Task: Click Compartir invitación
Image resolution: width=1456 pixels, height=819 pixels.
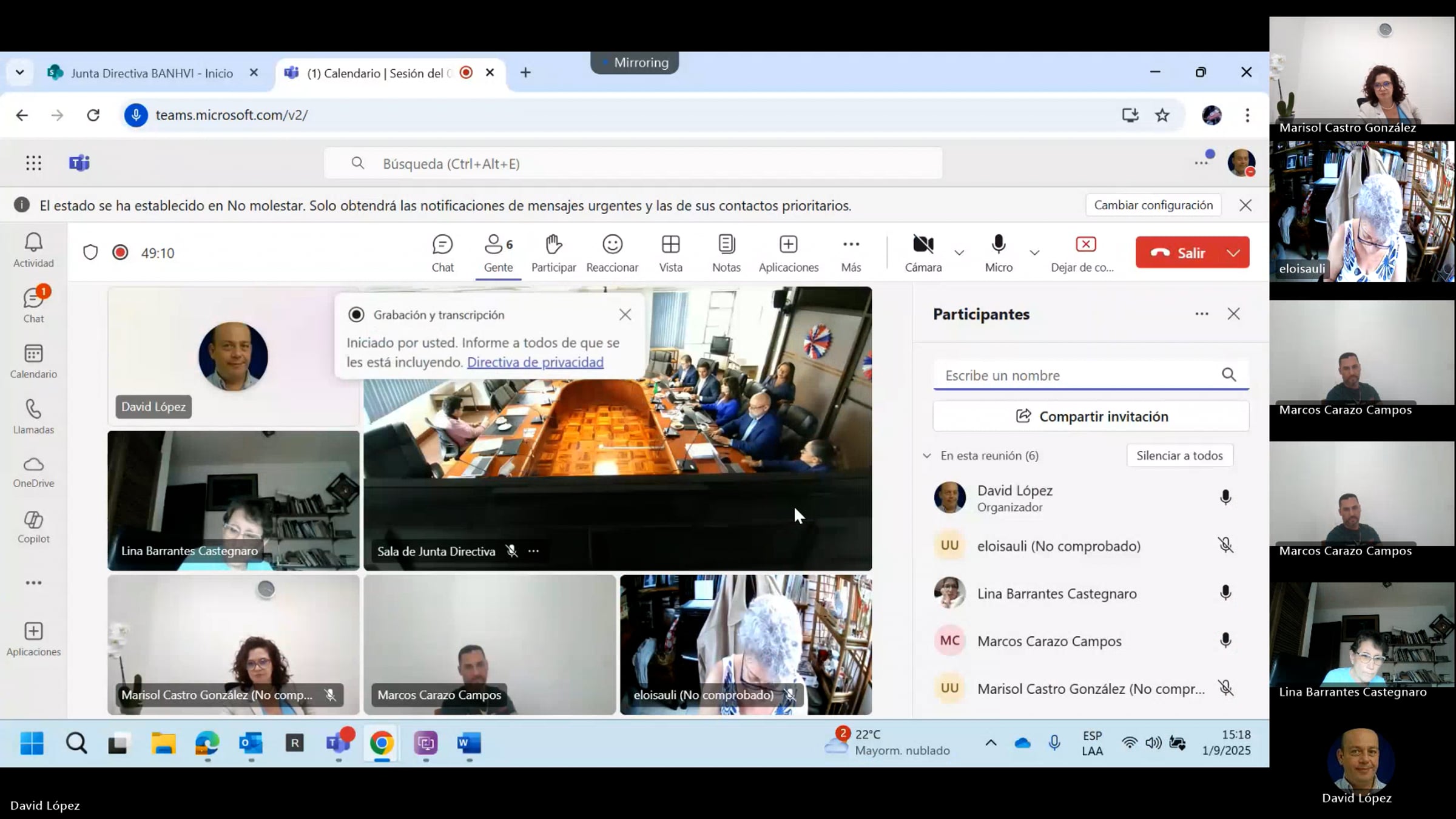Action: tap(1091, 416)
